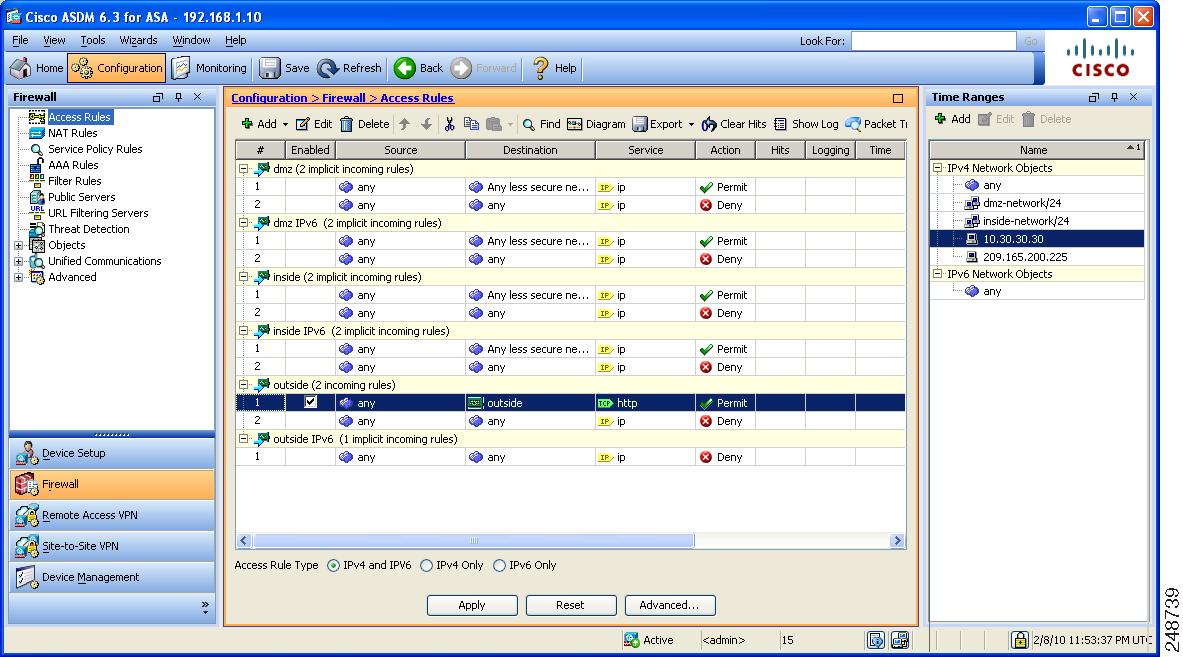Screen dimensions: 1183x657
Task: Select dmz-network/24 network object
Action: tap(1022, 203)
